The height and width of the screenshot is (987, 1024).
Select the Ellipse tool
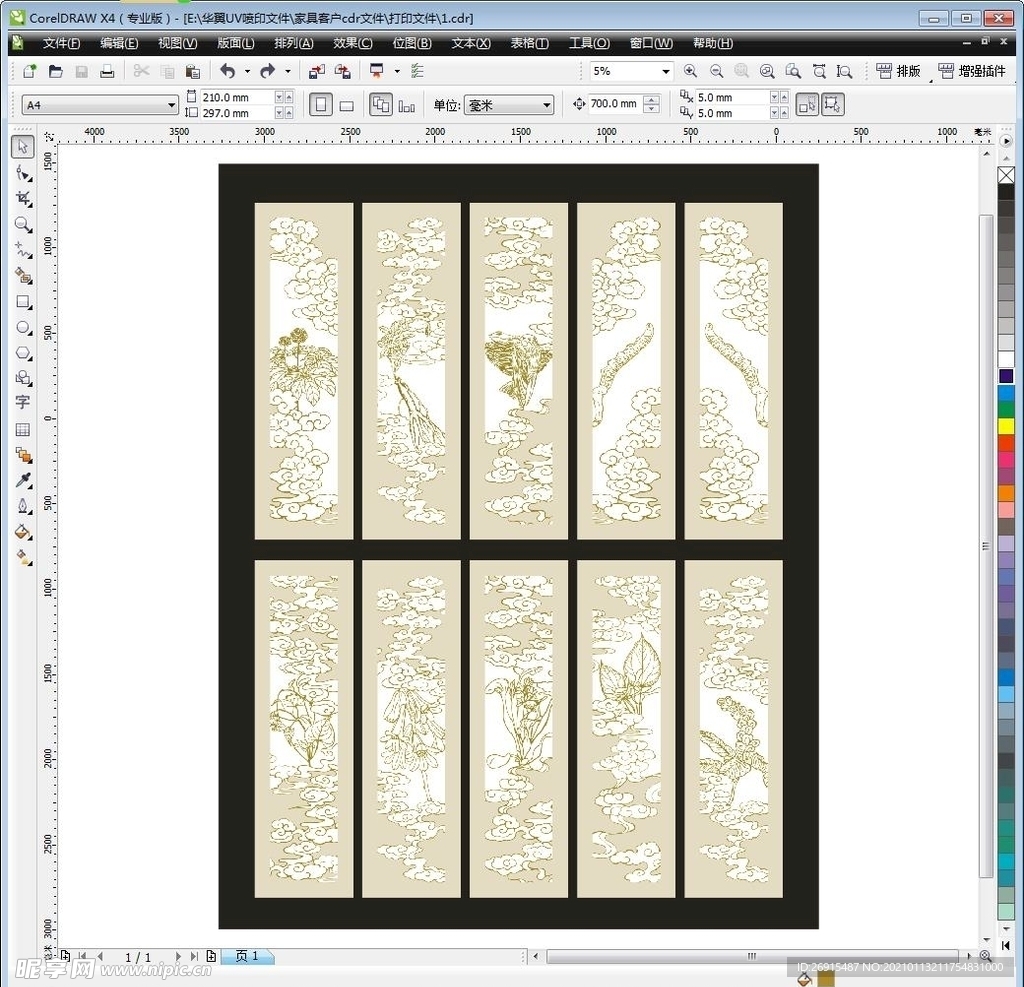[23, 328]
